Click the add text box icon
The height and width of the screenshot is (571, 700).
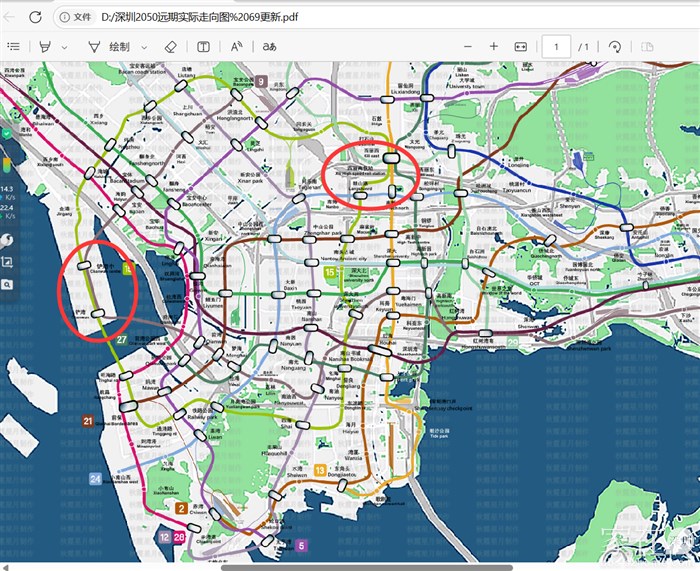(203, 47)
